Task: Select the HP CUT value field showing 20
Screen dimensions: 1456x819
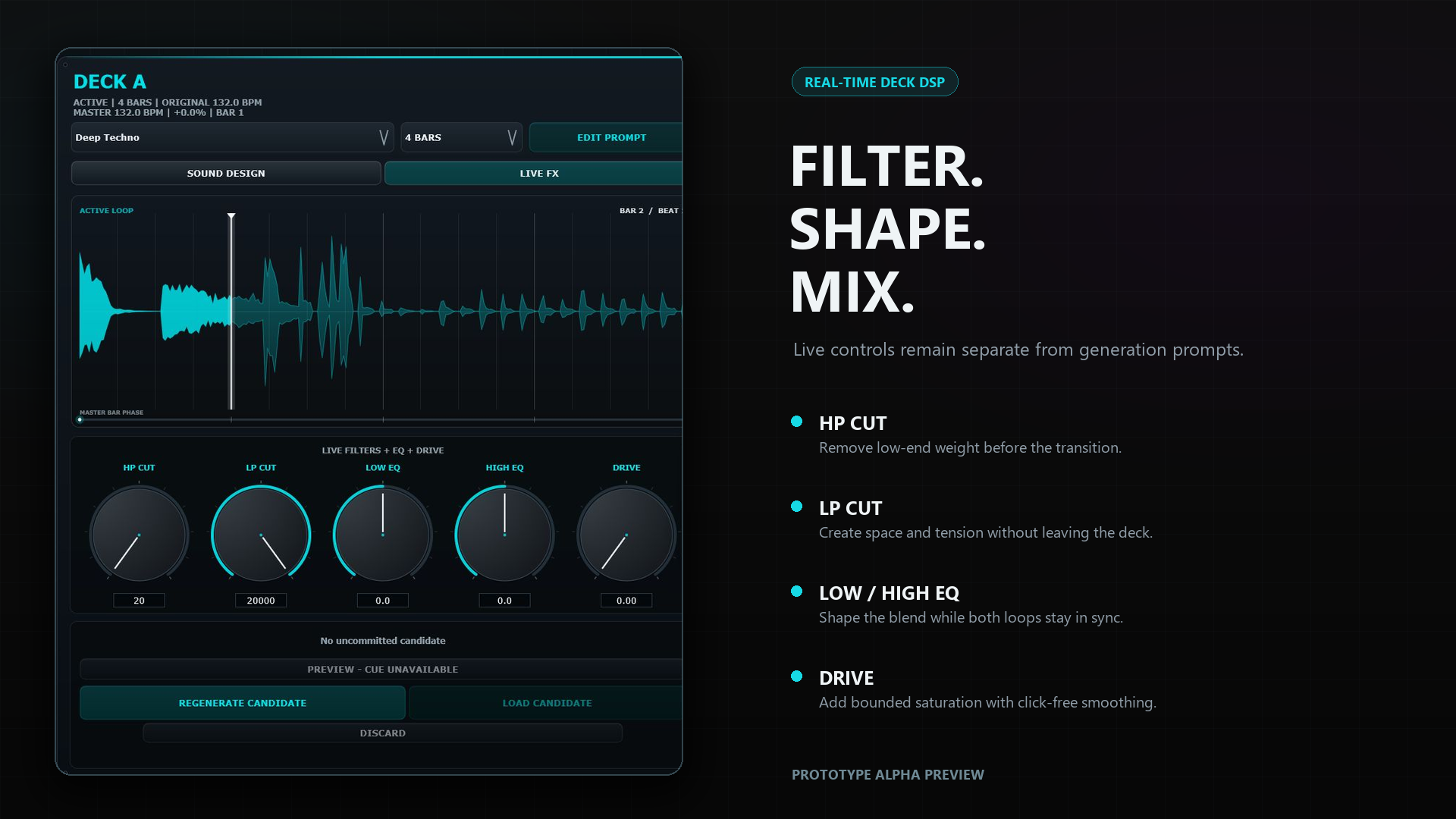Action: [139, 600]
